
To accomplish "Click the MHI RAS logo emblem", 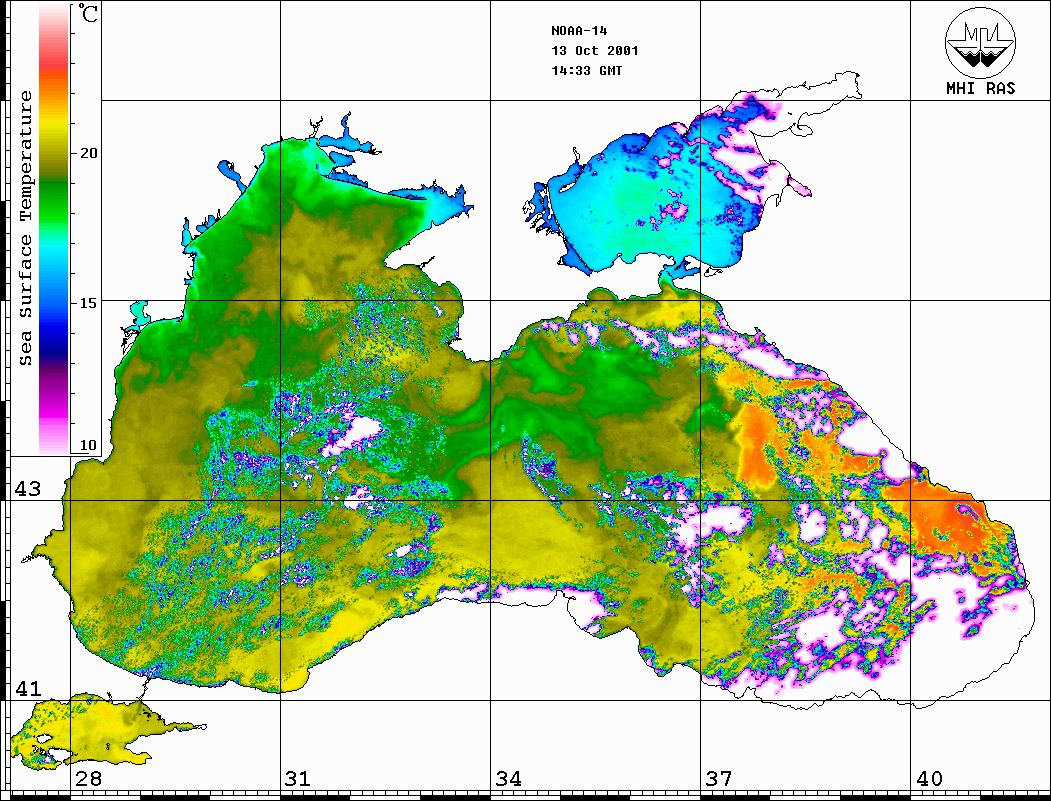I will coord(980,42).
